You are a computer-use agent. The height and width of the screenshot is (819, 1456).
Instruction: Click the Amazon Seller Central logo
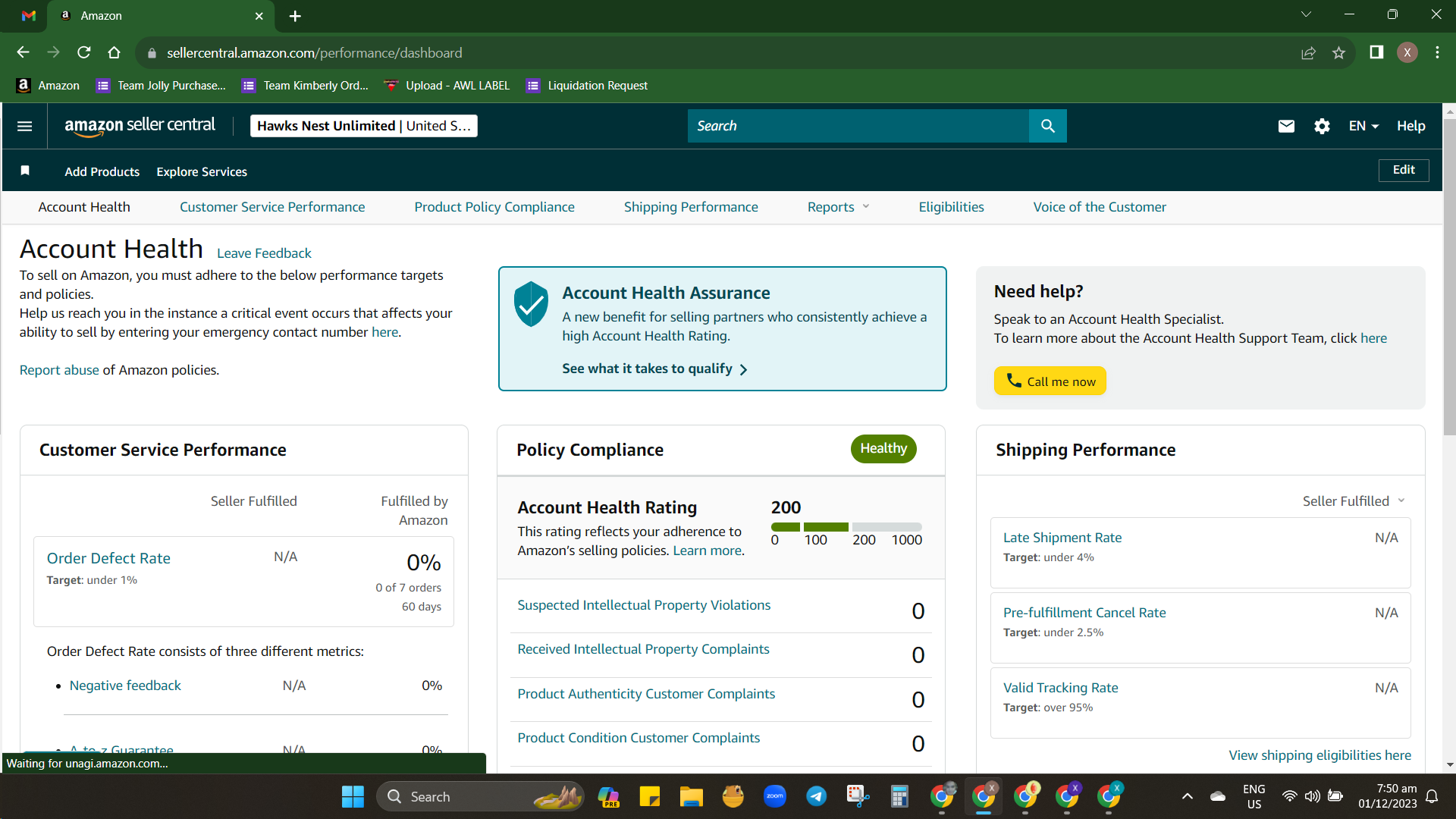(x=140, y=126)
